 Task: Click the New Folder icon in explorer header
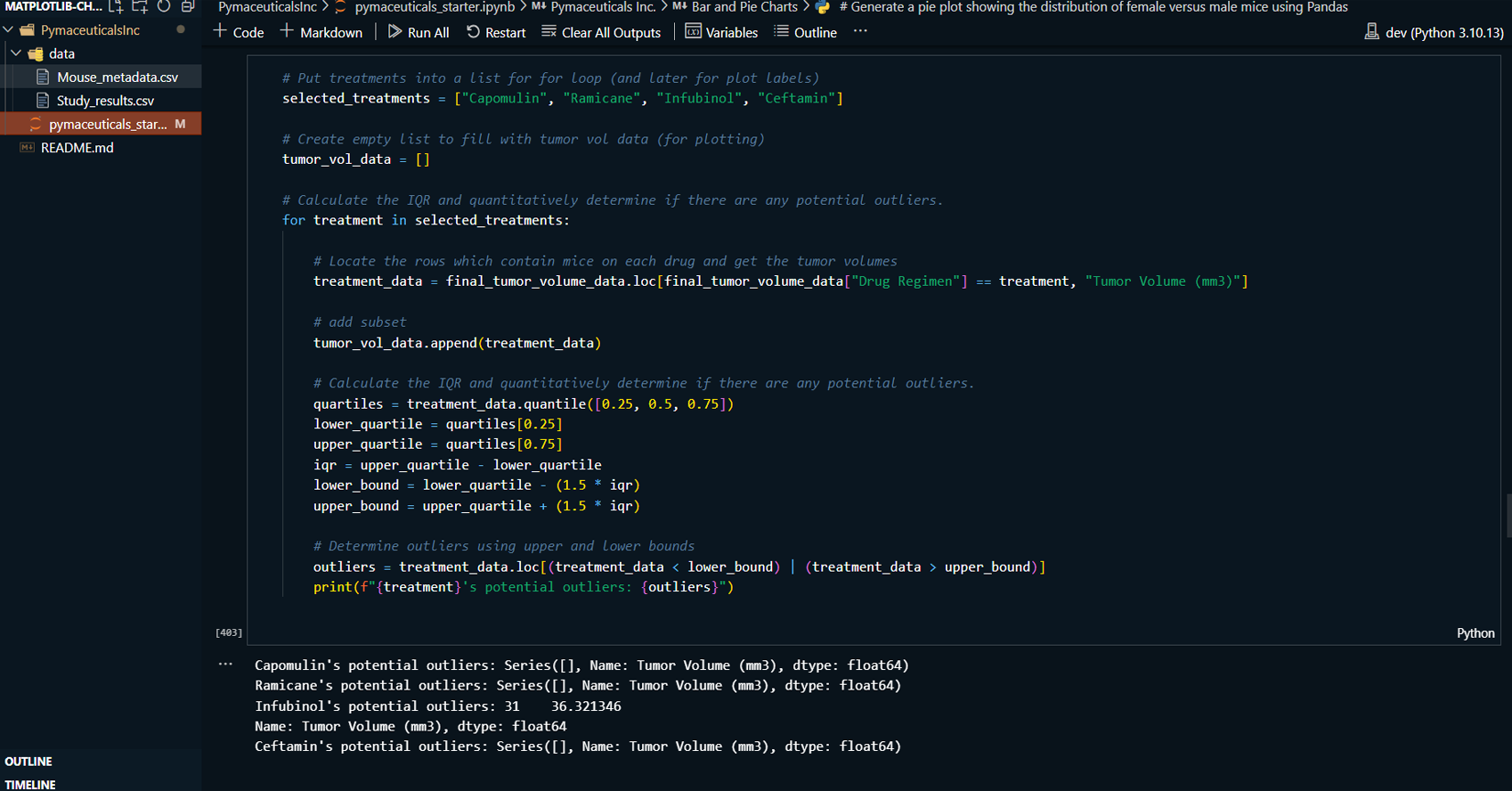[140, 7]
